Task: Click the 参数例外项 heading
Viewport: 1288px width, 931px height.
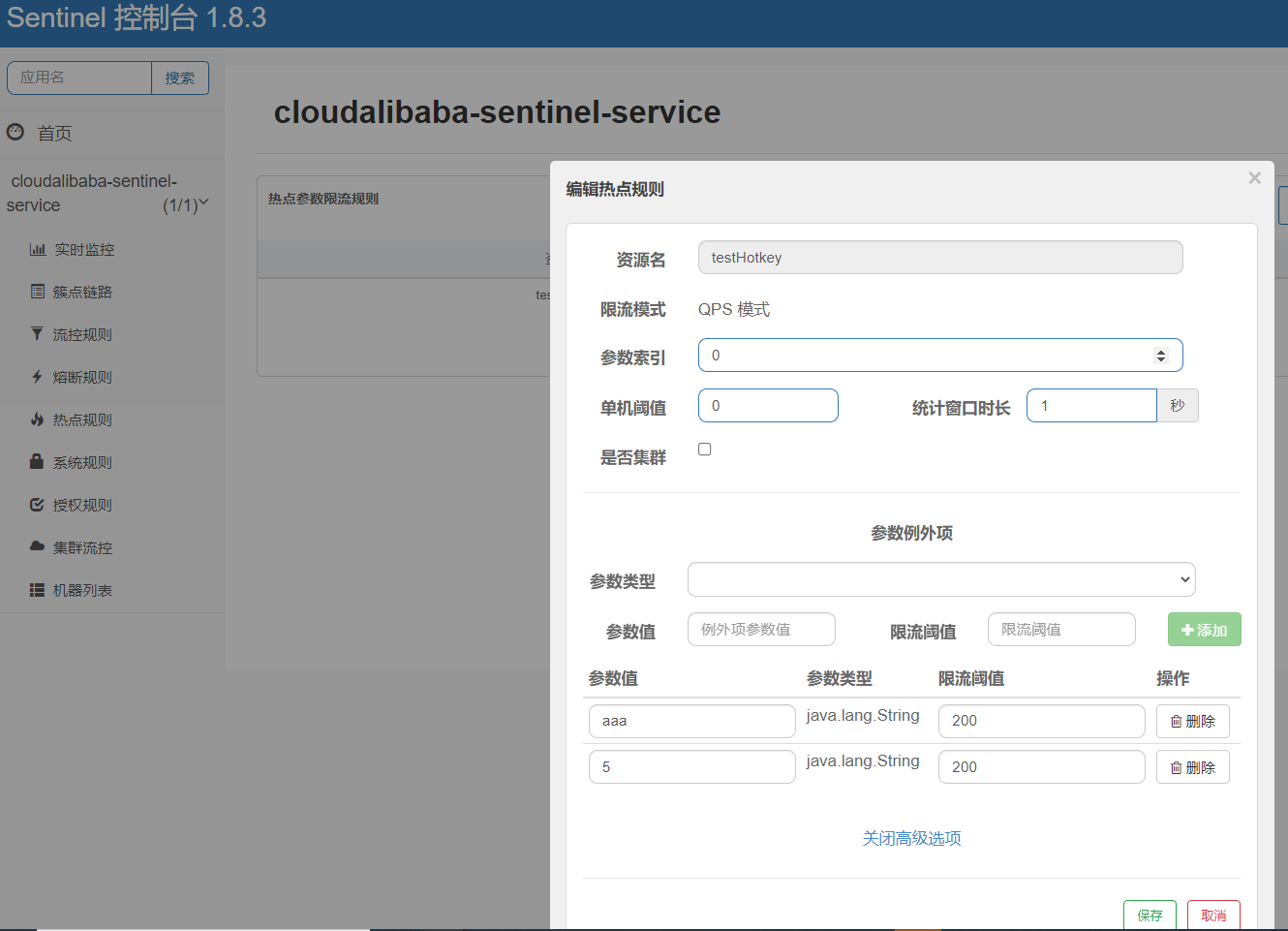Action: [x=911, y=533]
